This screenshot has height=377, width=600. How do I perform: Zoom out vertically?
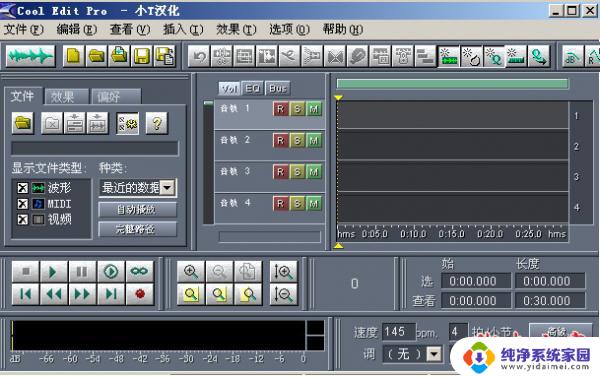[284, 294]
